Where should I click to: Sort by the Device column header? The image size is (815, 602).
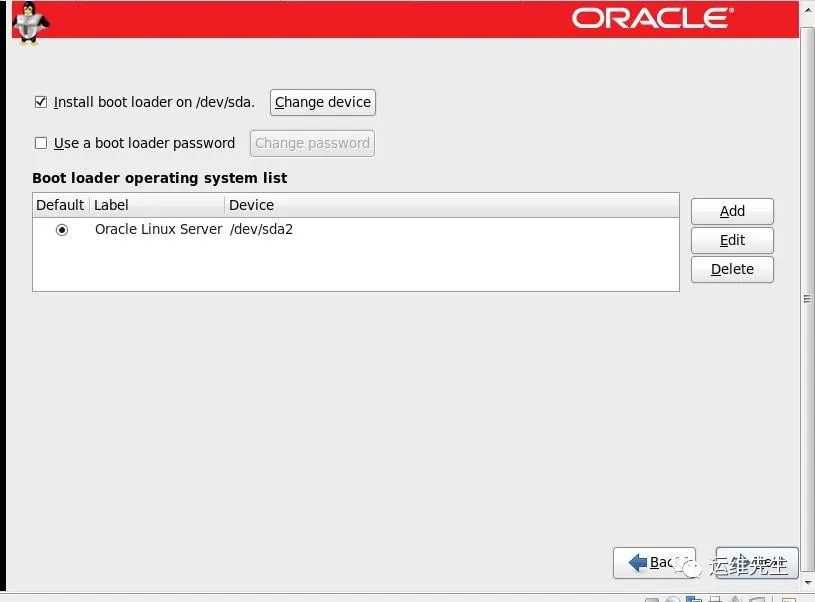[x=451, y=205]
